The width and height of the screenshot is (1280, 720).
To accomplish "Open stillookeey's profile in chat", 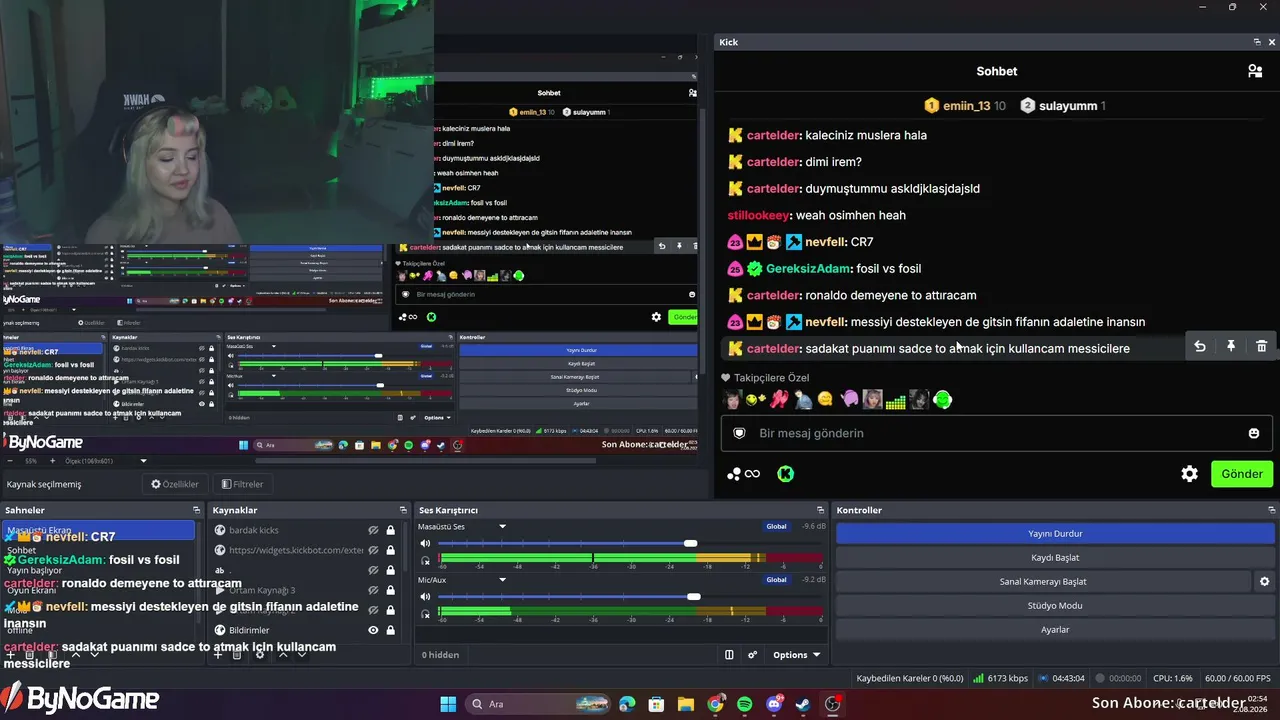I will click(x=758, y=215).
